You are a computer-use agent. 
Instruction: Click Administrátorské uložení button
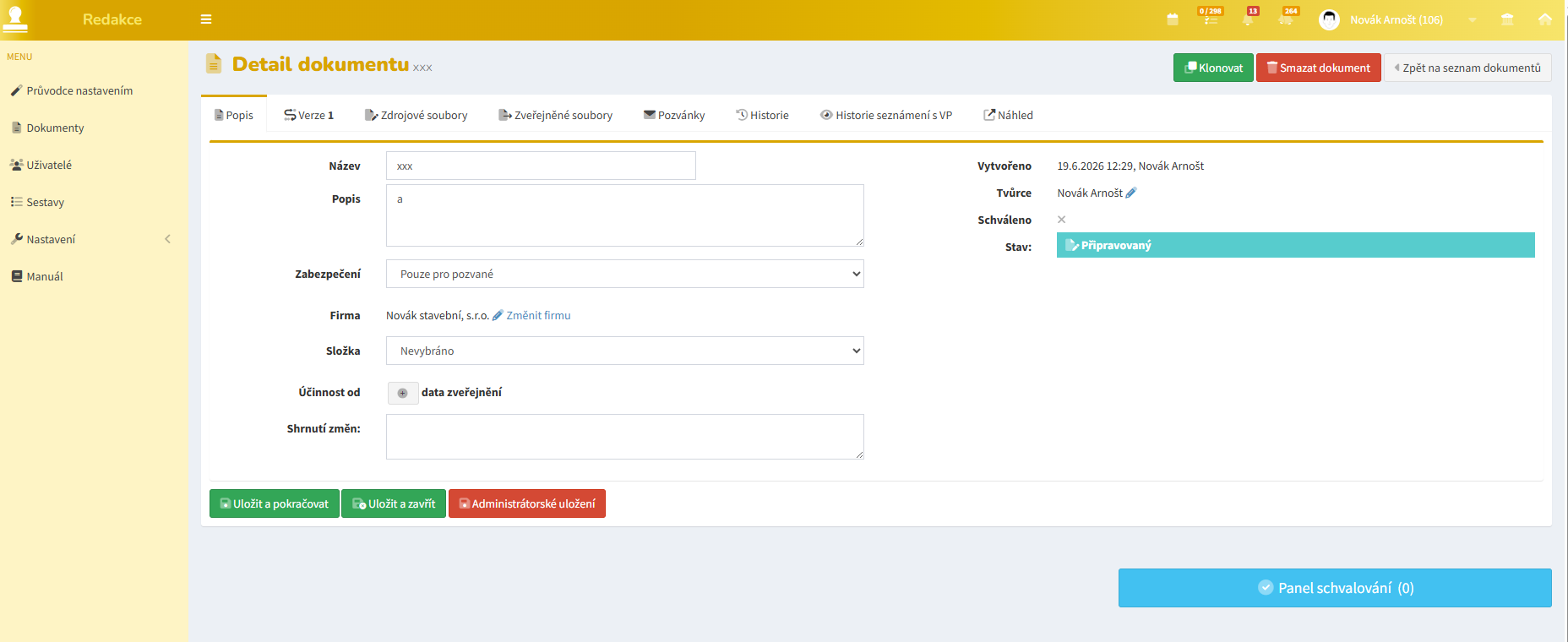pos(527,503)
